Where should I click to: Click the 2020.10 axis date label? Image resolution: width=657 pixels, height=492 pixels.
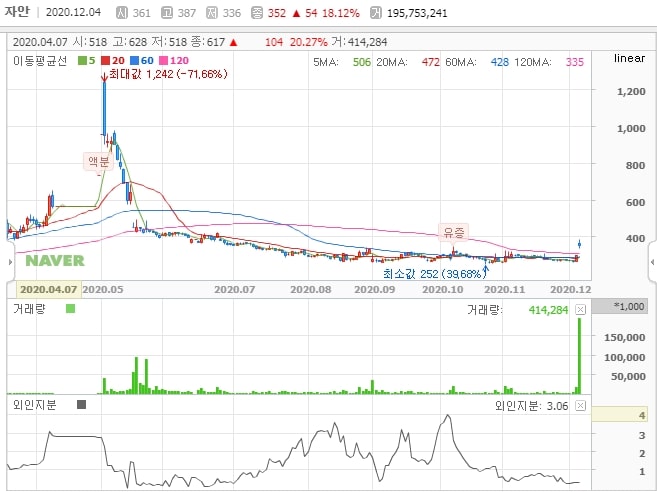pyautogui.click(x=443, y=290)
